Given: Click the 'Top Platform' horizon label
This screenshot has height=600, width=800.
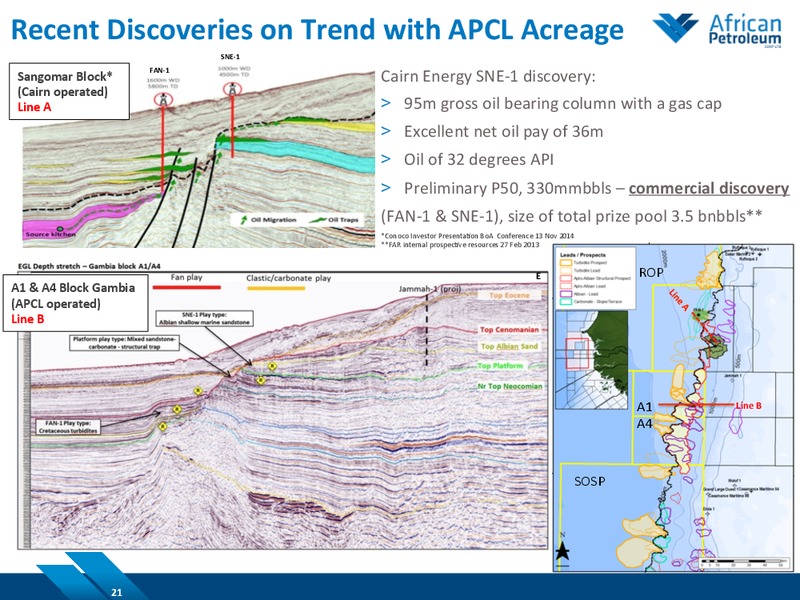Looking at the screenshot, I should [500, 366].
